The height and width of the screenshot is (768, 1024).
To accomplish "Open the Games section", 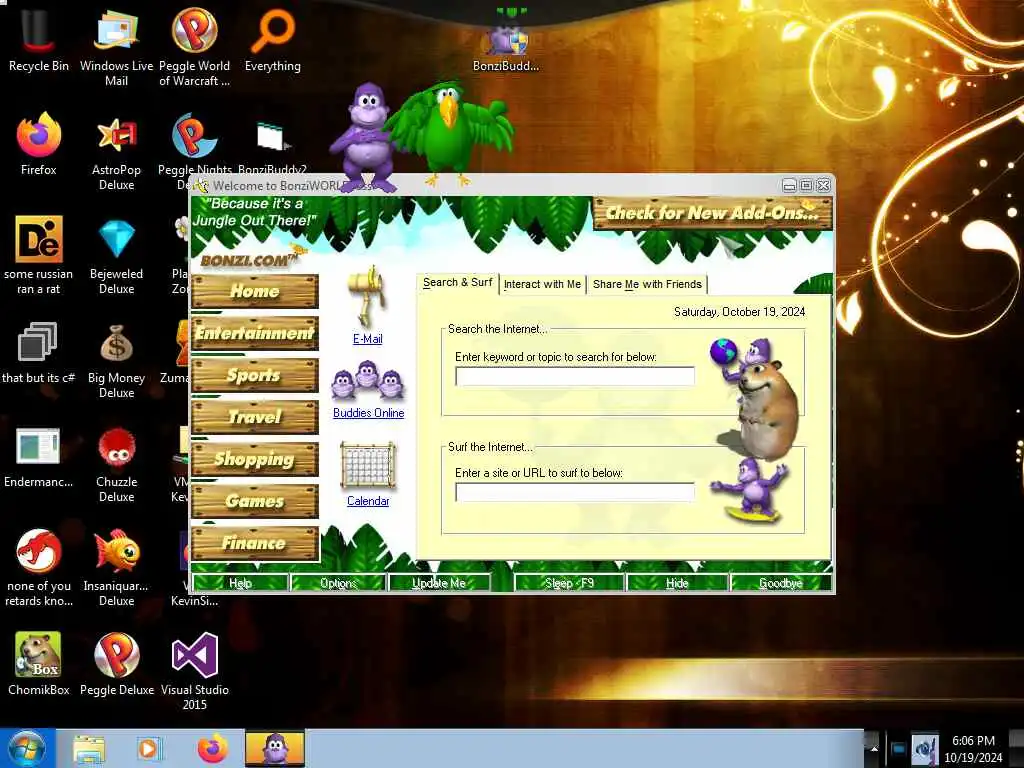I will click(255, 501).
